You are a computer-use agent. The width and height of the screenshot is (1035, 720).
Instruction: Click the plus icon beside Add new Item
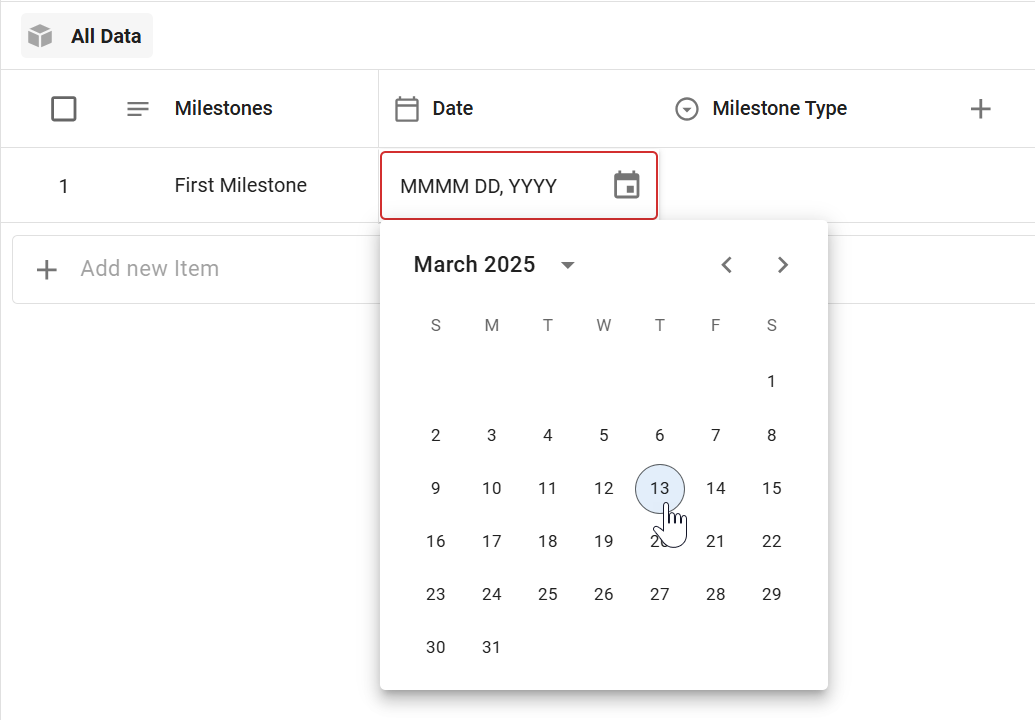[x=47, y=268]
